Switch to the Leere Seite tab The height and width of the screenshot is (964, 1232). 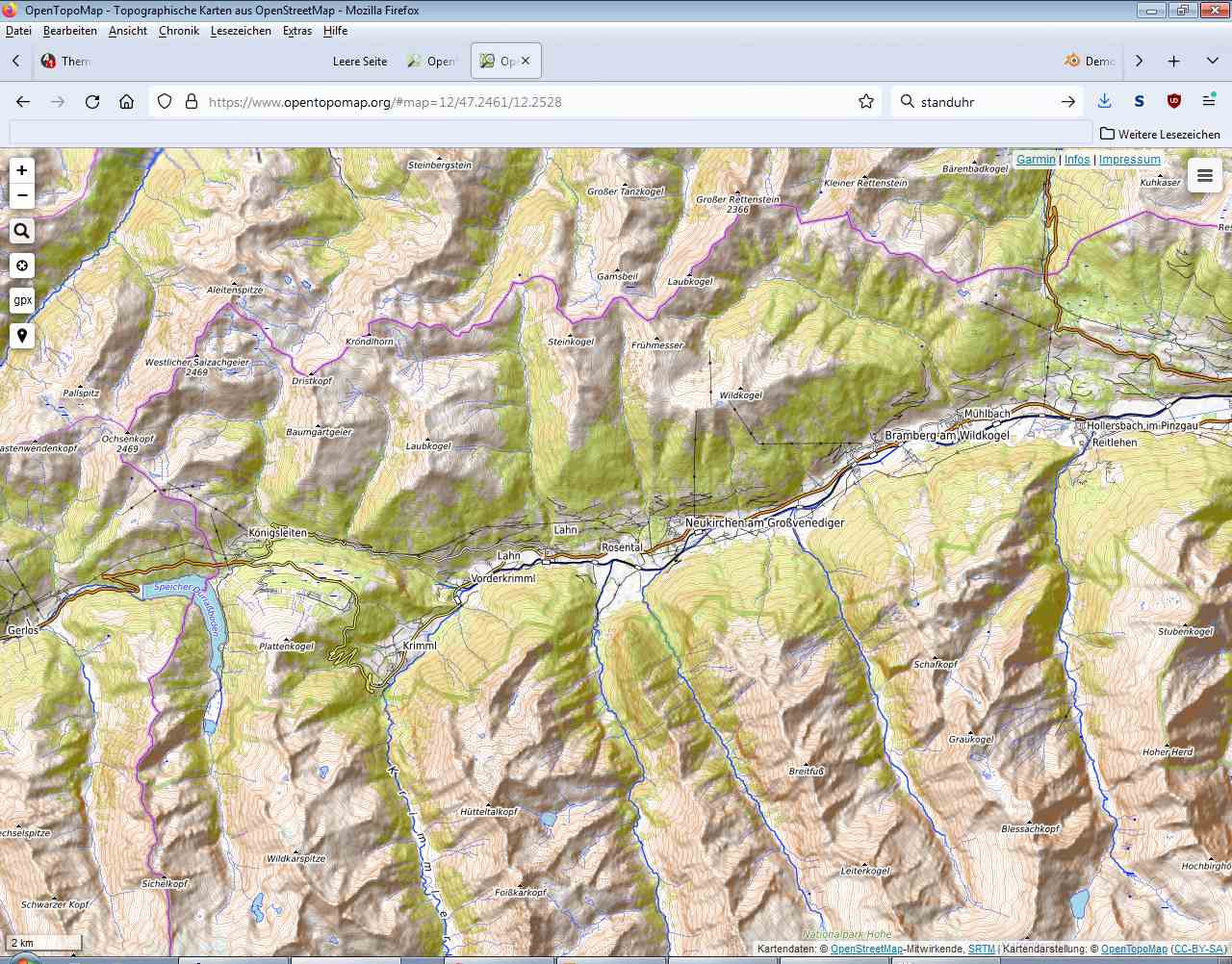(x=360, y=61)
